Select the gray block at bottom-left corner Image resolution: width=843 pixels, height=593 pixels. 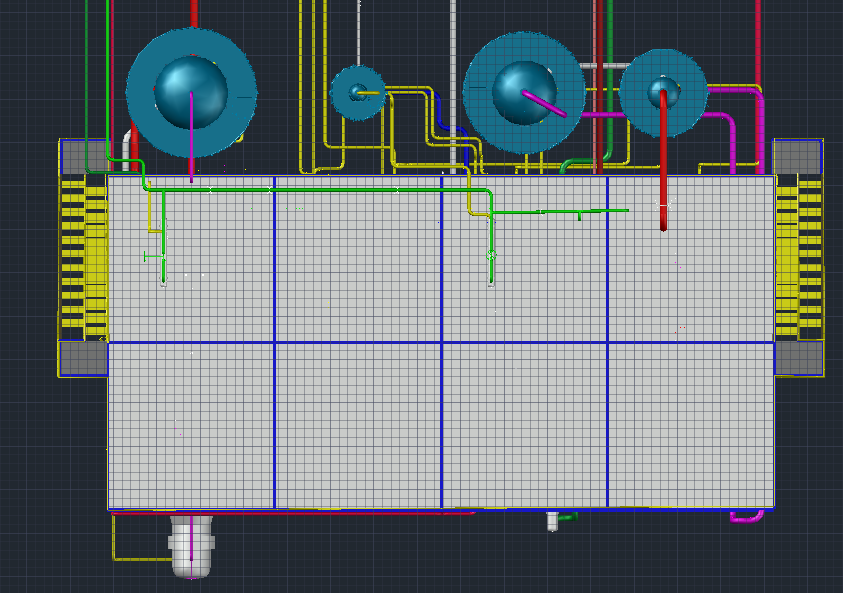(84, 359)
